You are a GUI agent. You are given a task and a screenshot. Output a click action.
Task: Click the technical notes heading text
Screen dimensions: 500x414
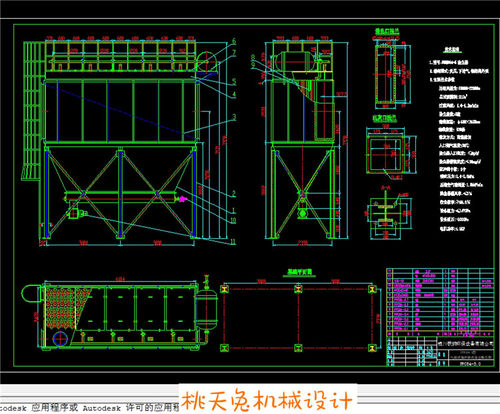coord(452,50)
